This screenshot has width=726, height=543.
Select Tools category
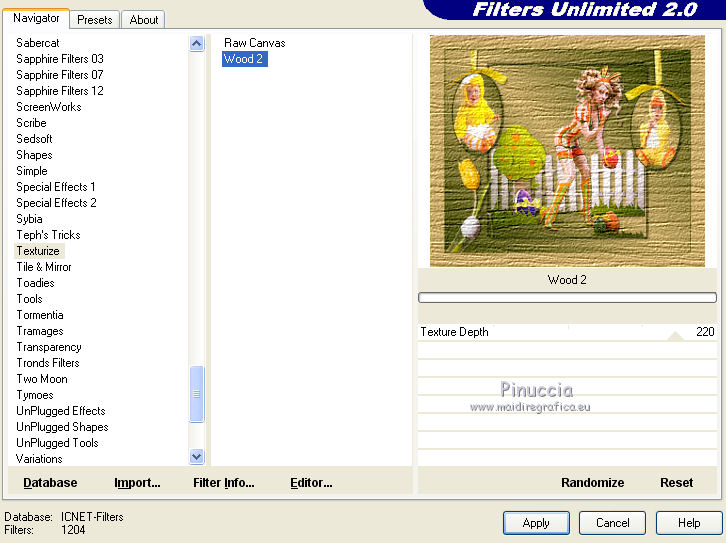click(30, 299)
